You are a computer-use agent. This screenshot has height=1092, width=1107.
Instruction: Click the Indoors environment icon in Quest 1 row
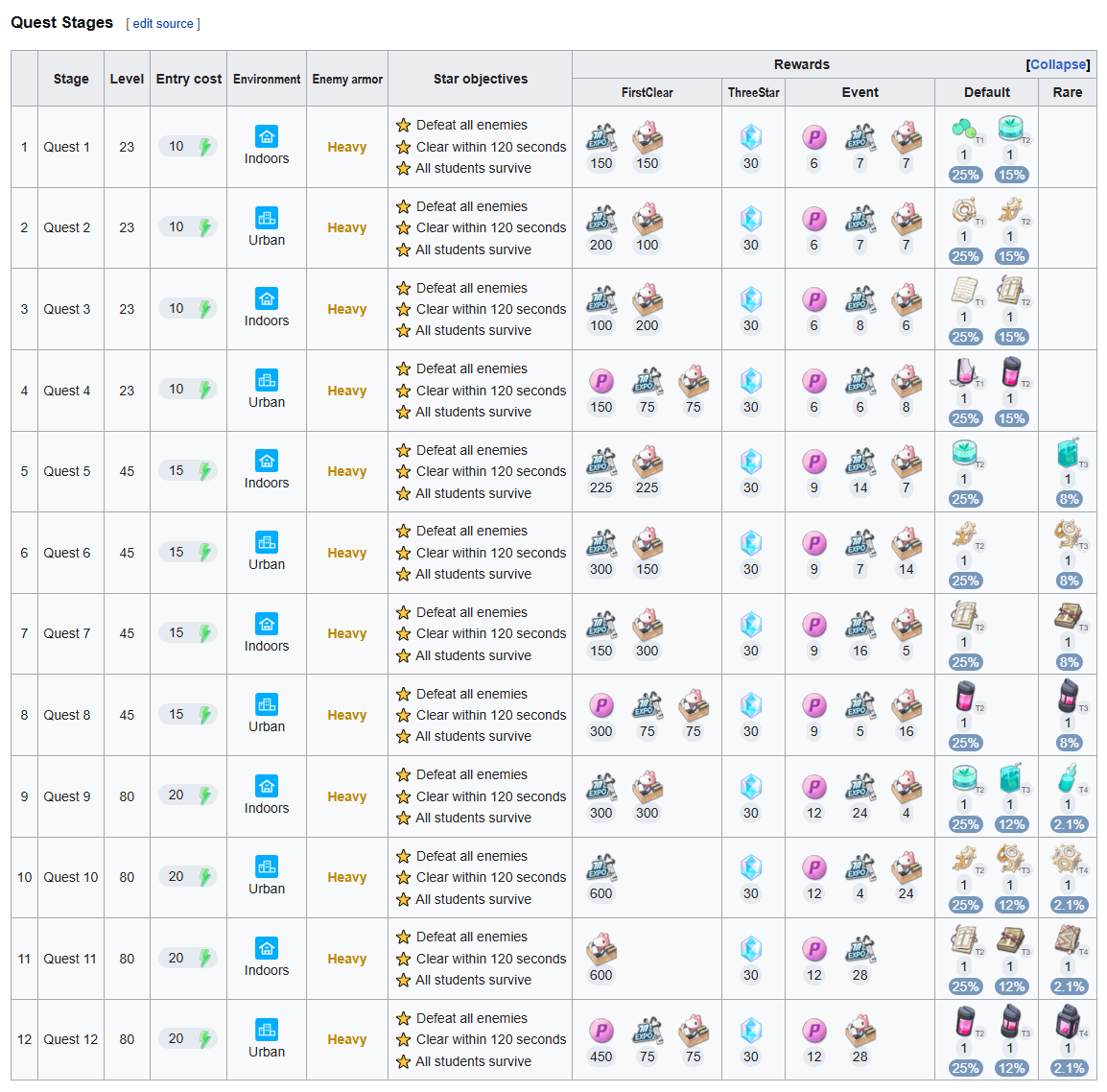coord(266,135)
